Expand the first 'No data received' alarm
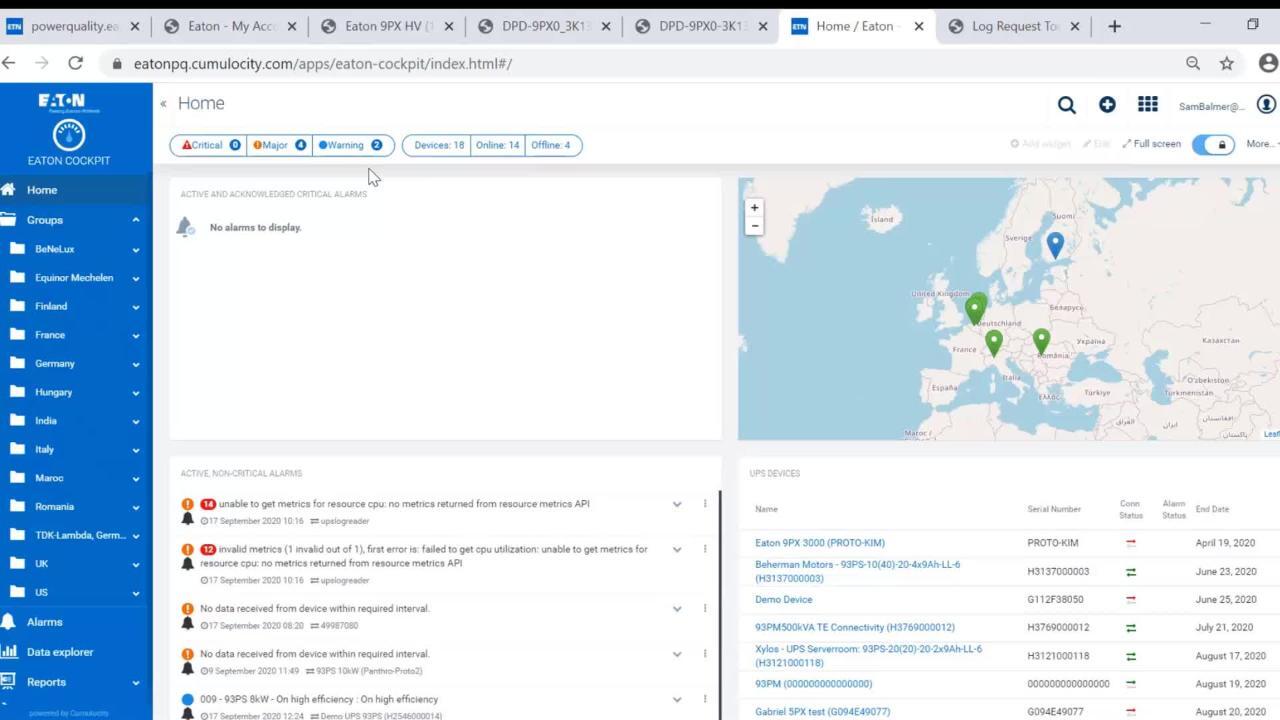This screenshot has height=720, width=1280. pyautogui.click(x=677, y=609)
